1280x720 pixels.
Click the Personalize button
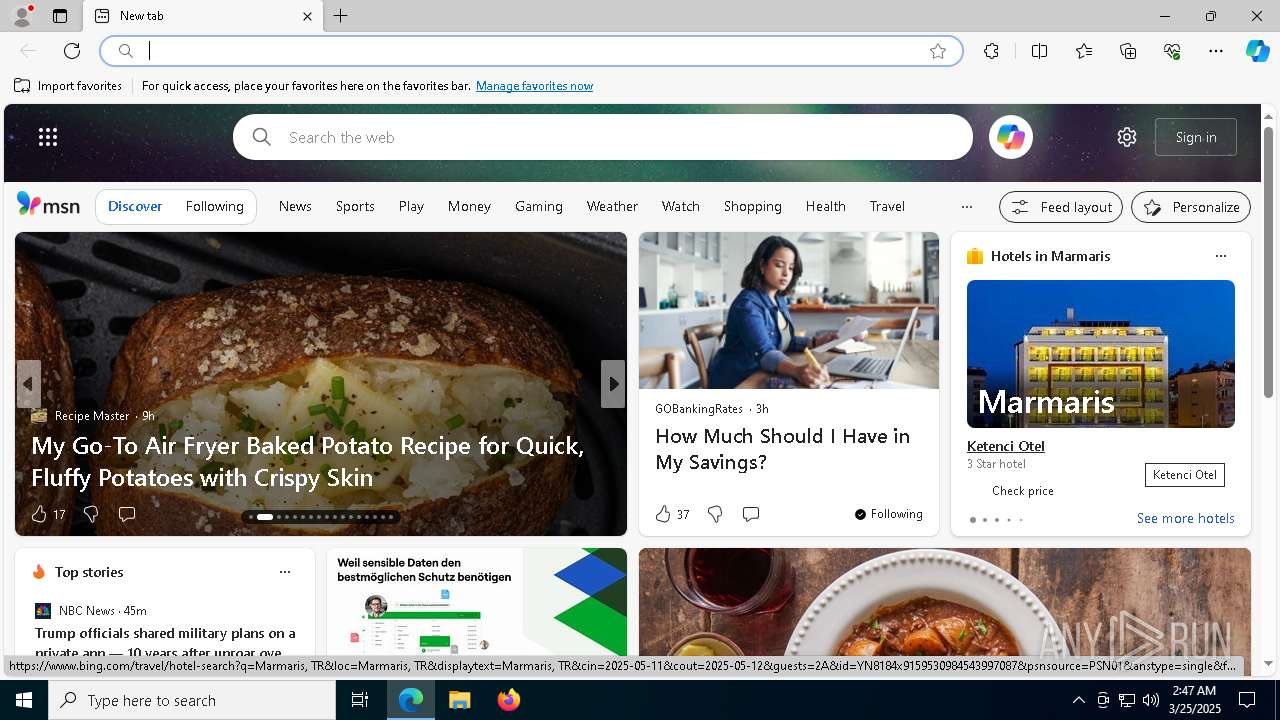[x=1191, y=207]
